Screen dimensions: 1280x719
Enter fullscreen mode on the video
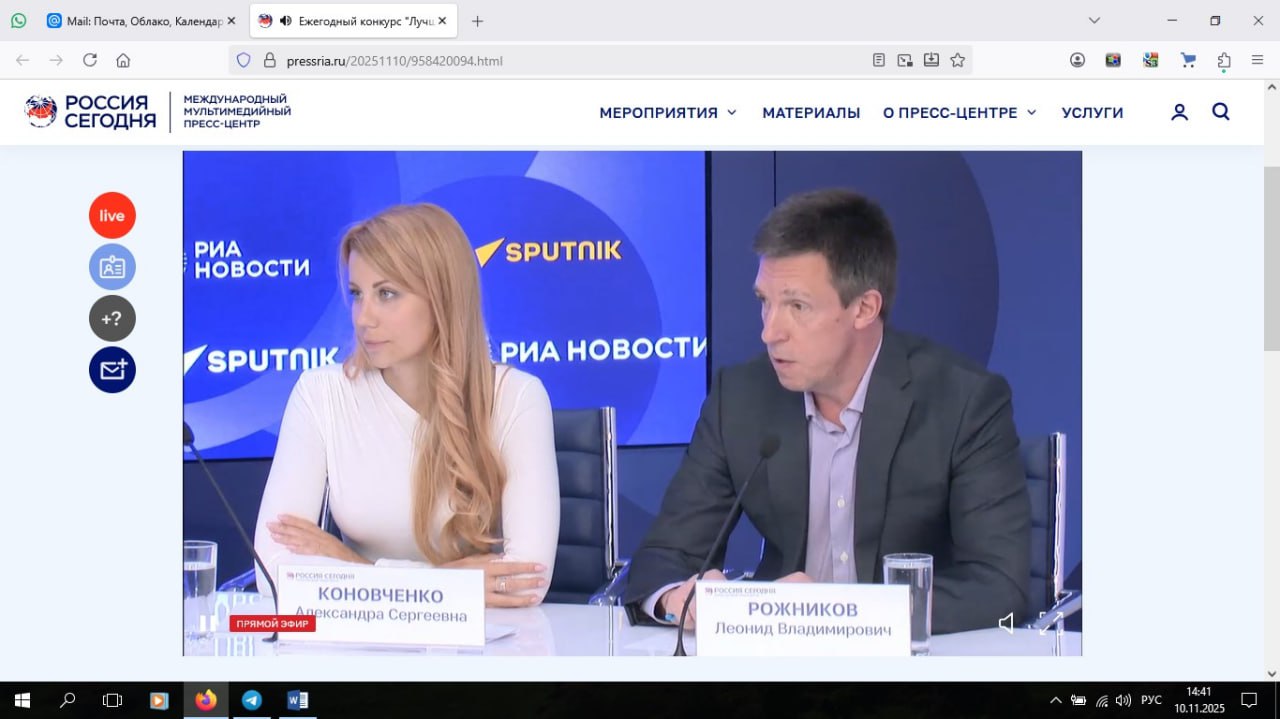click(1050, 623)
